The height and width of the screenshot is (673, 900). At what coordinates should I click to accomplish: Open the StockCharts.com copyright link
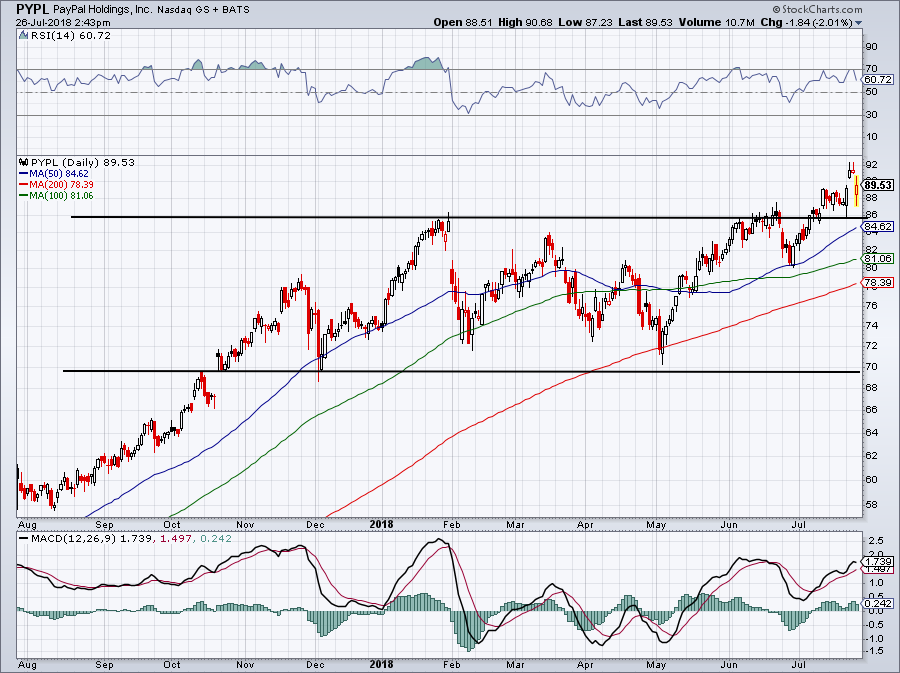[817, 9]
